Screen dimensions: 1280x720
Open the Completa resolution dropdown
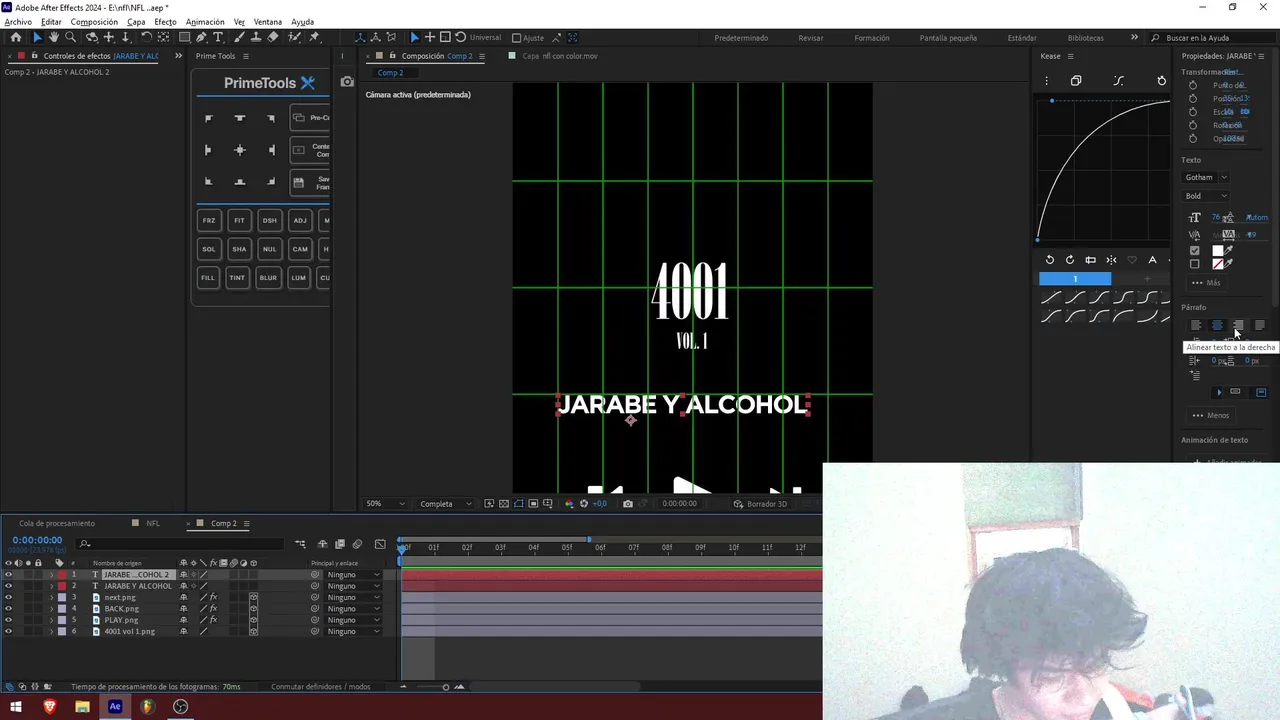coord(446,504)
